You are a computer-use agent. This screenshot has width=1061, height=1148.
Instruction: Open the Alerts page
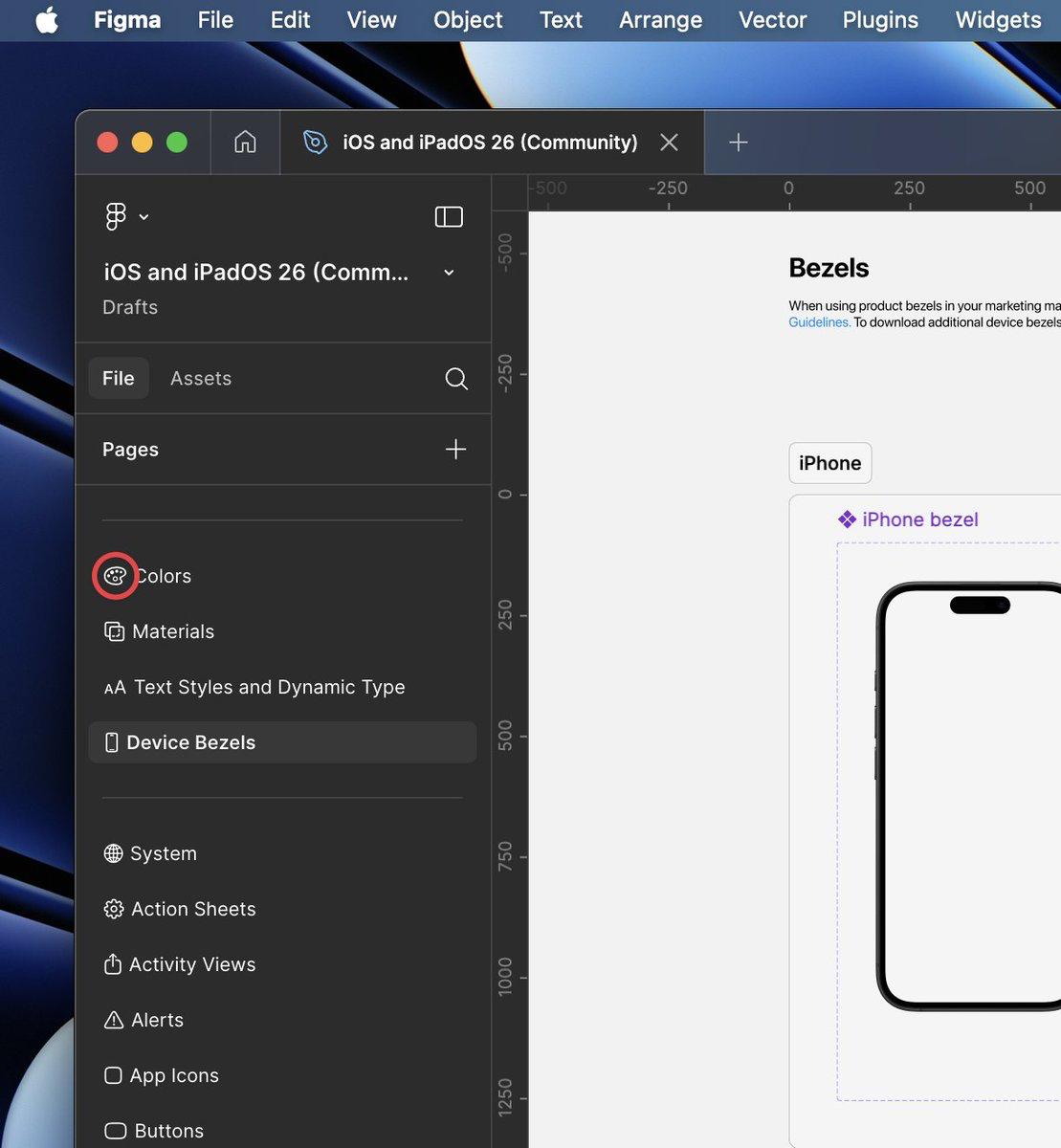(x=282, y=1020)
